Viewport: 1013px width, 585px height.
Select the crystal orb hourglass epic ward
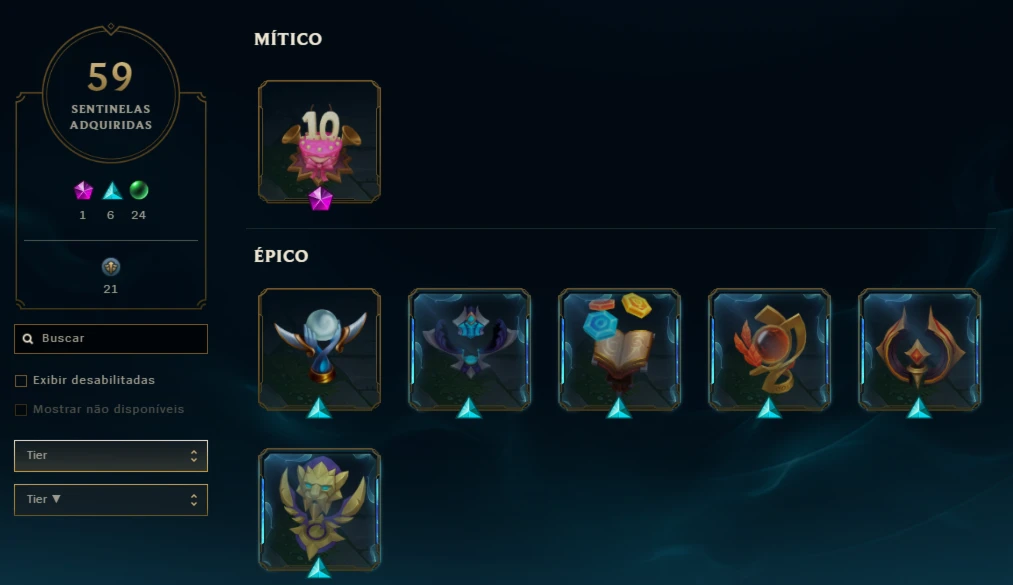pos(319,349)
